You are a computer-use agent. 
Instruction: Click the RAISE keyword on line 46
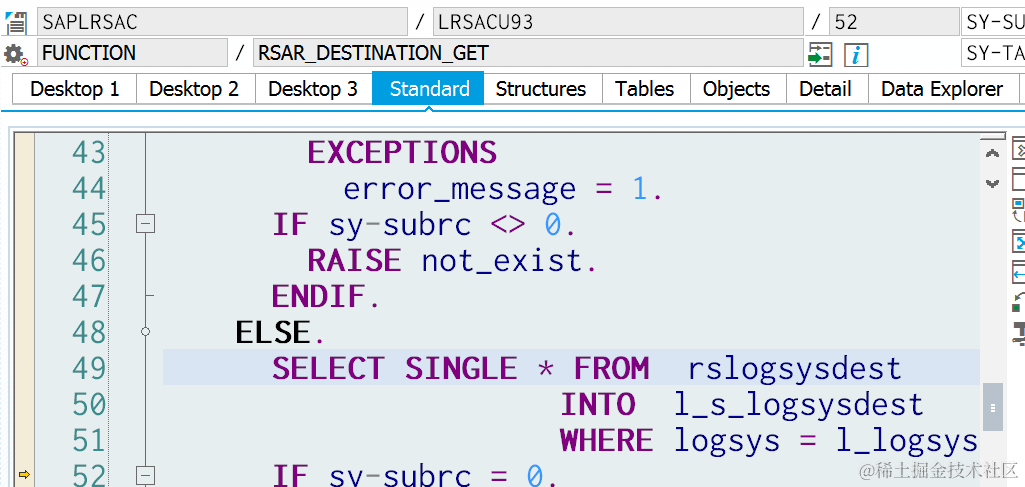pyautogui.click(x=354, y=261)
